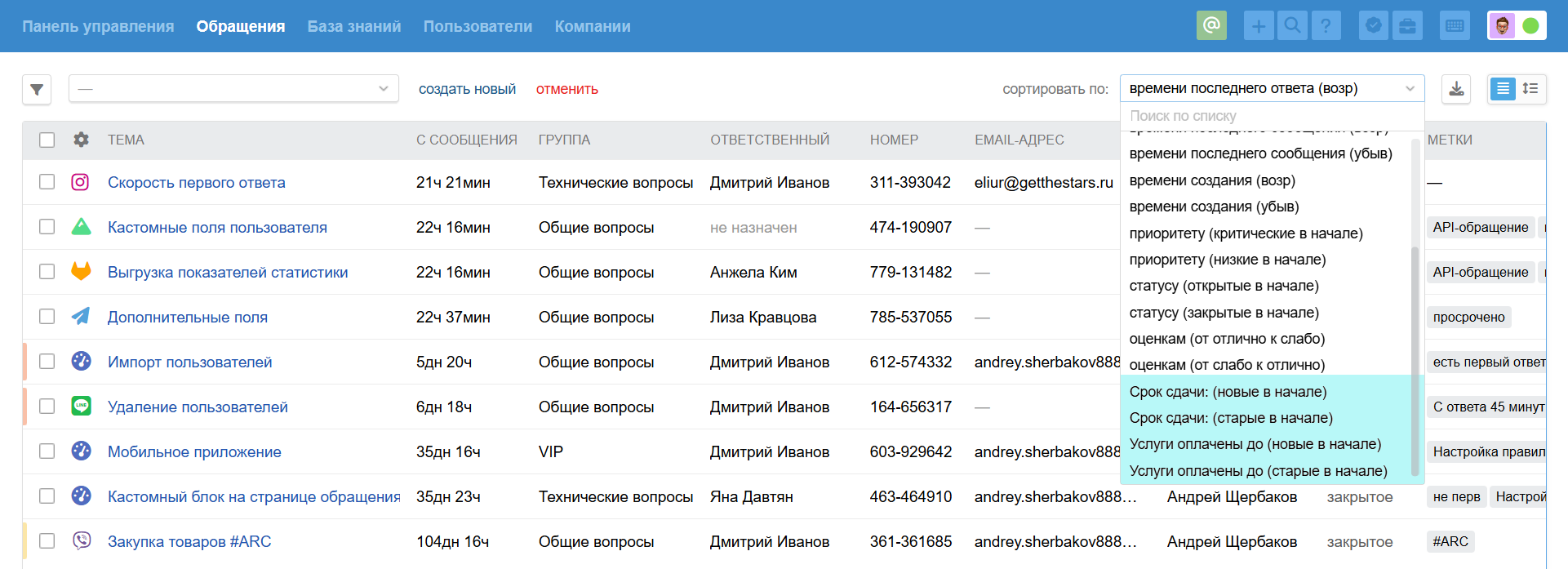
Task: Click the создать новый link
Action: click(x=467, y=89)
